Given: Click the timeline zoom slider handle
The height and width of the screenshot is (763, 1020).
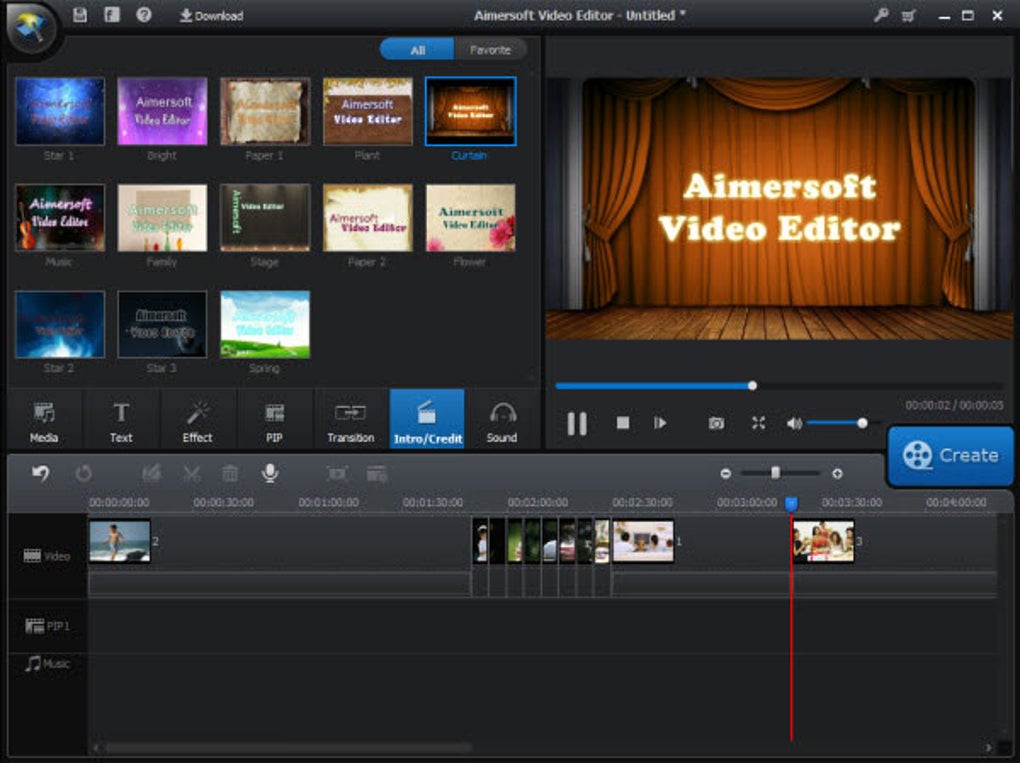Looking at the screenshot, I should (775, 473).
